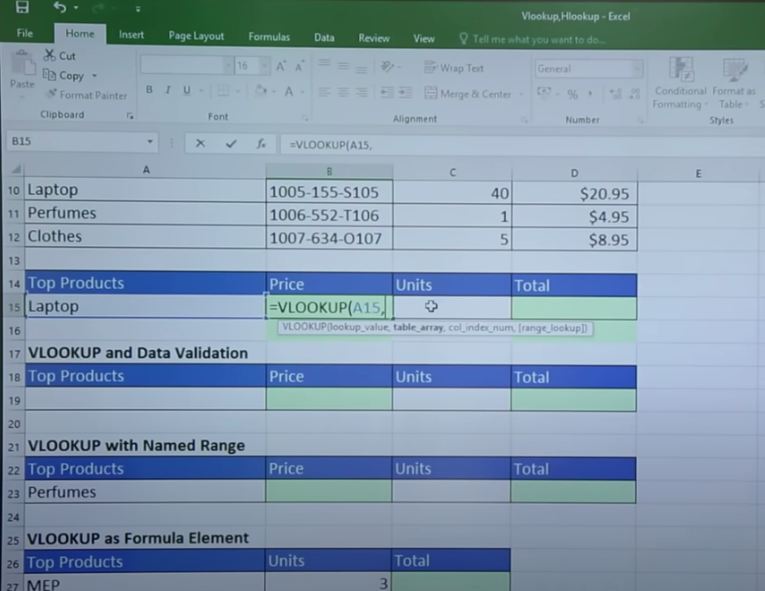Click the $4.95 cell
Image resolution: width=765 pixels, height=591 pixels.
574,216
